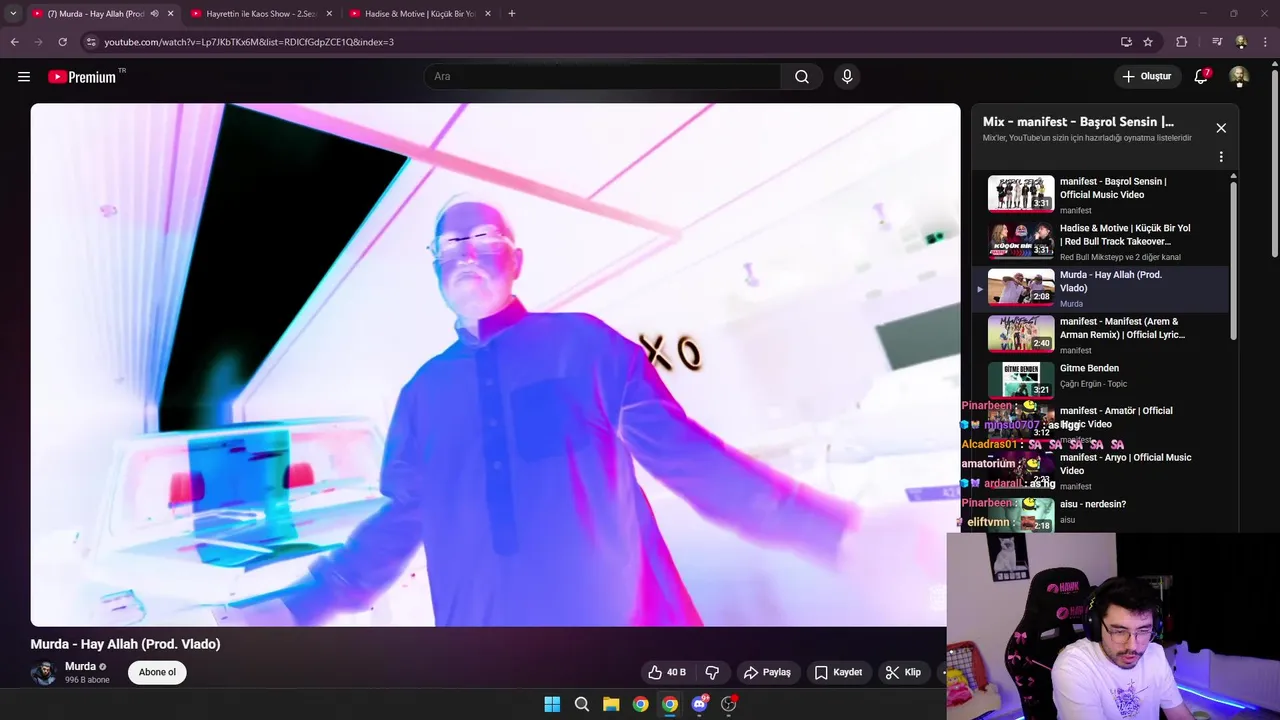Viewport: 1280px width, 720px height.
Task: Like the video with thumbs-up 40 B
Action: coord(667,672)
